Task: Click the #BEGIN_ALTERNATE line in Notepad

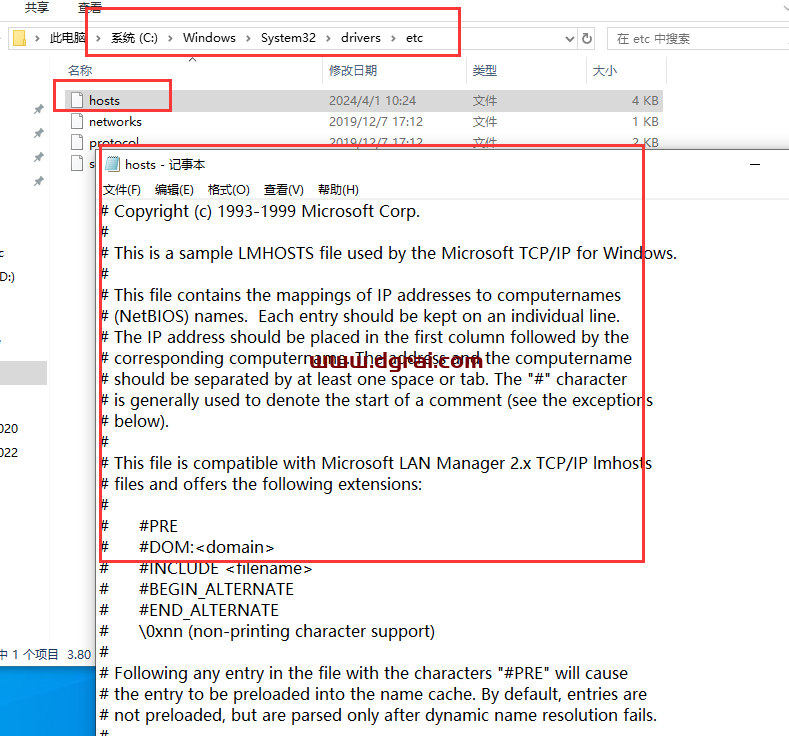Action: (x=216, y=589)
